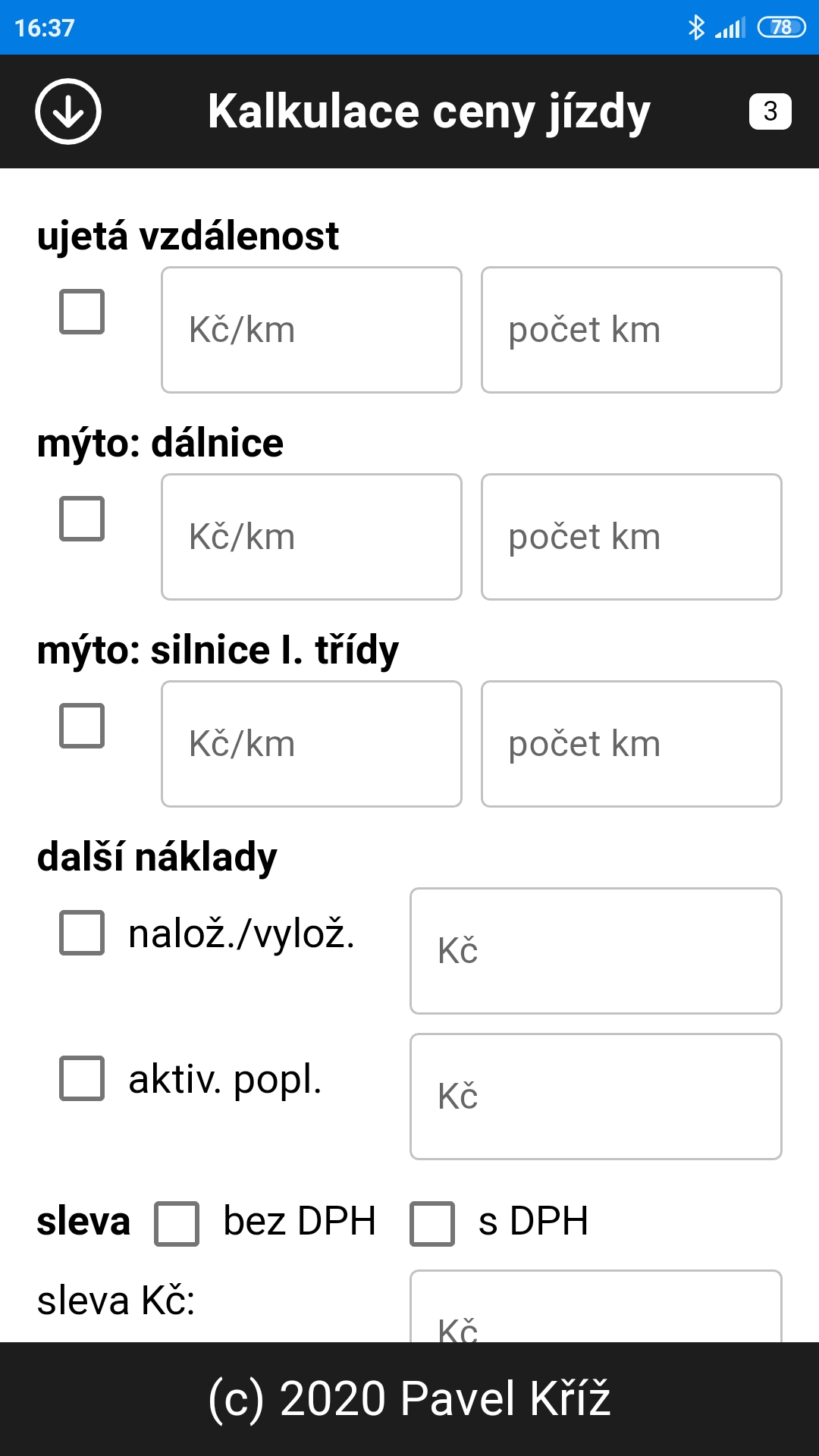Toggle the mýto: silnice I. třídy checkbox
This screenshot has height=1456, width=819.
pyautogui.click(x=82, y=726)
